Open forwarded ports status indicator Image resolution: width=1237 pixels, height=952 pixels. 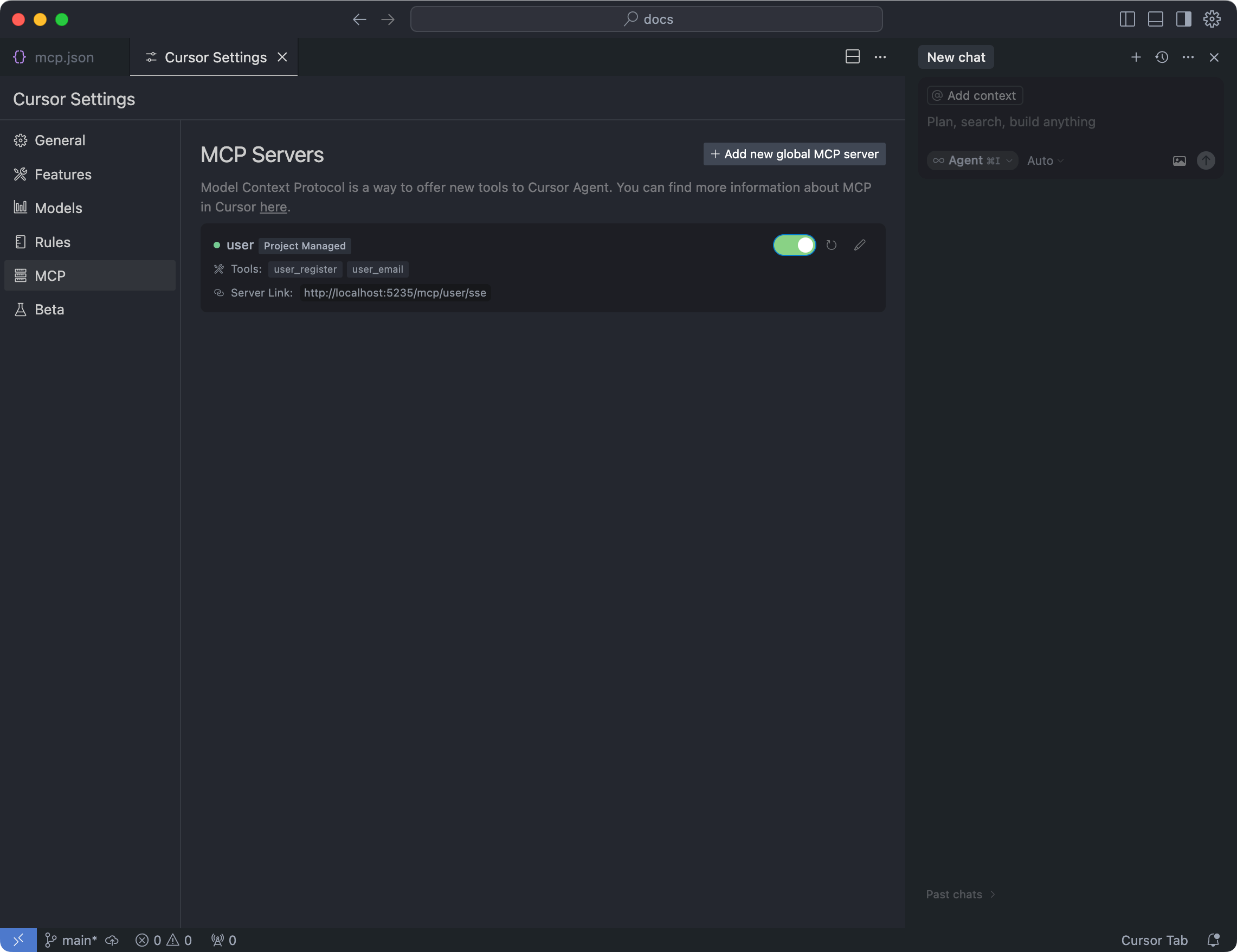224,940
